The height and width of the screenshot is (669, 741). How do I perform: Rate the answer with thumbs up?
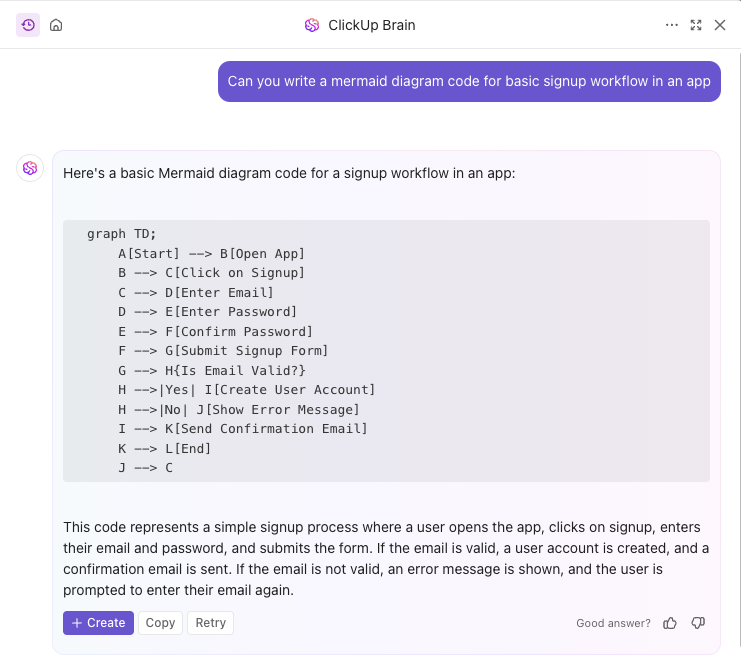[x=670, y=623]
